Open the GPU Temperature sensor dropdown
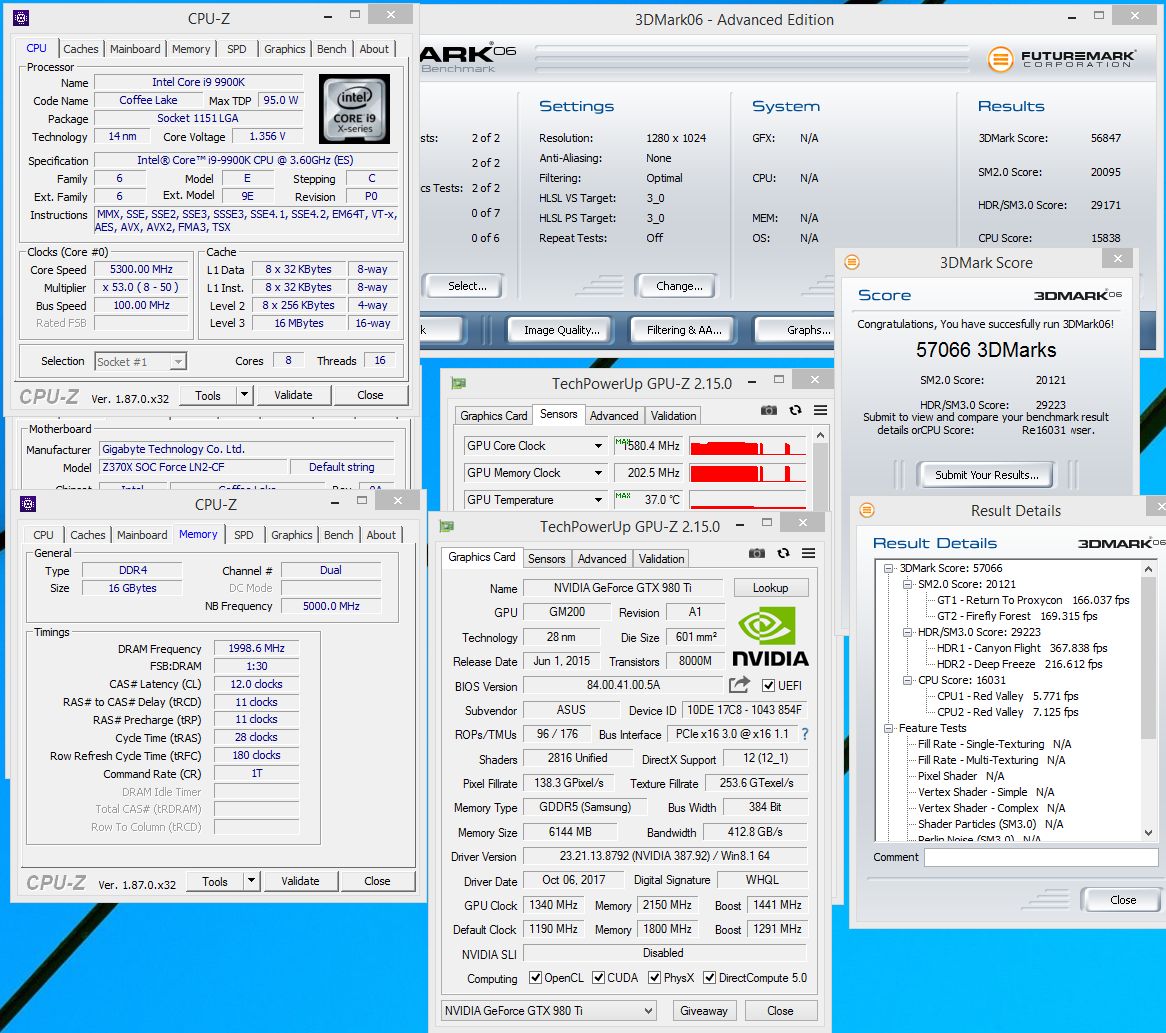Image resolution: width=1166 pixels, height=1033 pixels. click(x=598, y=500)
